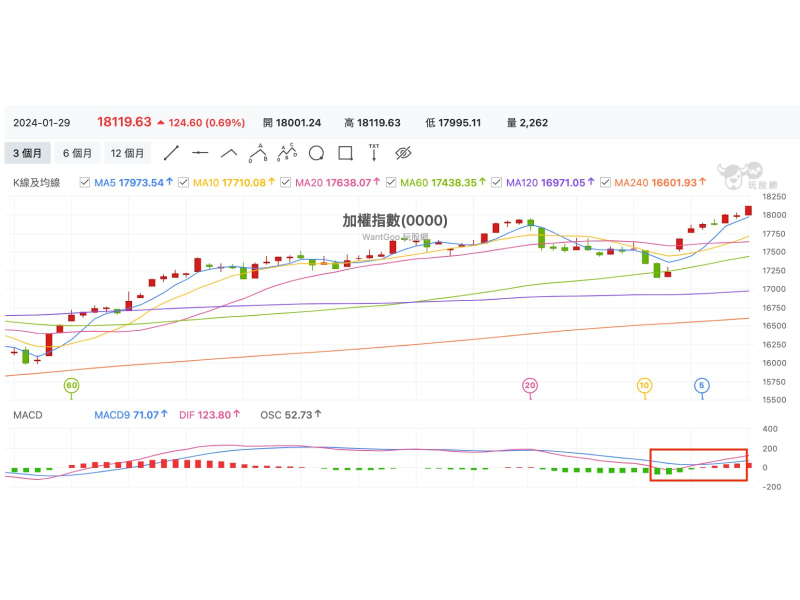This screenshot has height=600, width=800.
Task: Click the pink 20 marker on chart
Action: (x=530, y=385)
